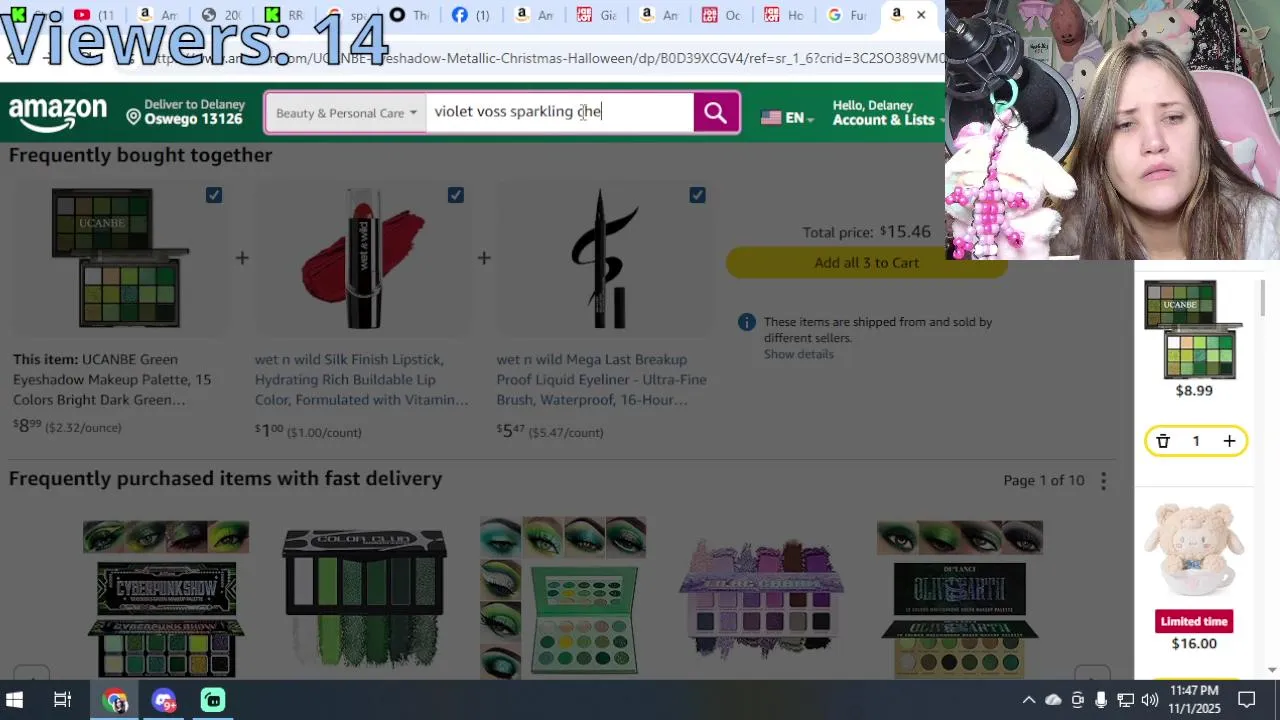Open the Cyberpunk Show palette thumbnail
This screenshot has height=720, width=1280.
(166, 597)
